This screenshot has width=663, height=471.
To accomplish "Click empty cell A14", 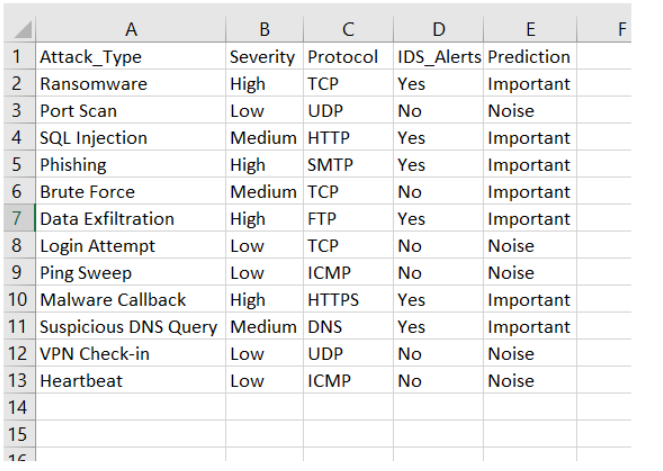I will point(131,407).
